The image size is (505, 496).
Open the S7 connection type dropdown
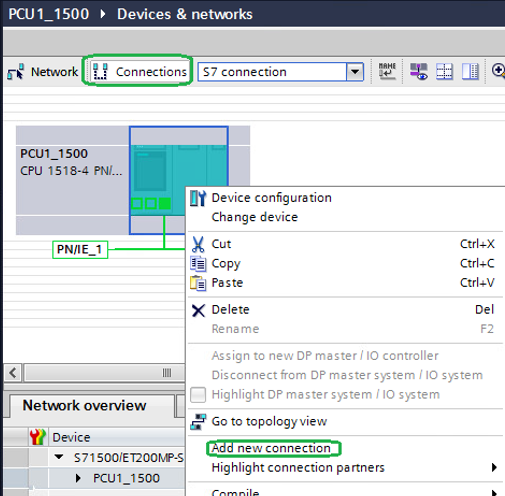tap(355, 72)
